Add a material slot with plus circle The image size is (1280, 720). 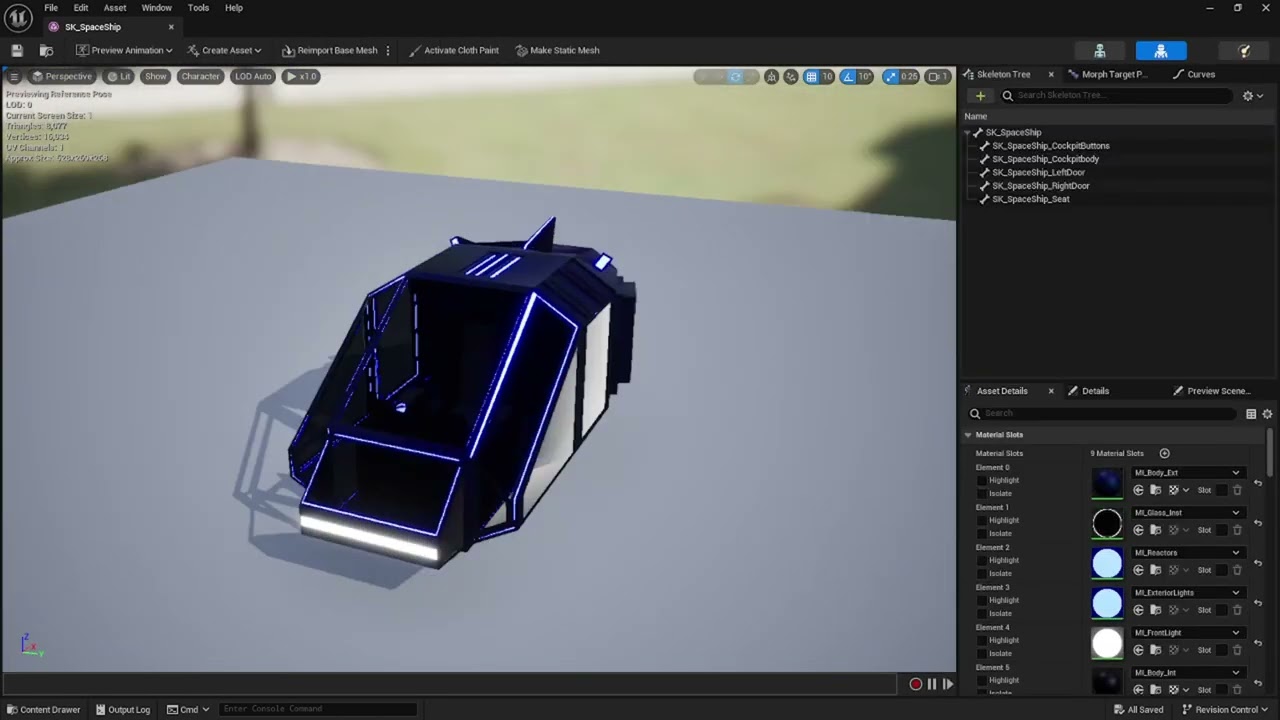coord(1164,454)
